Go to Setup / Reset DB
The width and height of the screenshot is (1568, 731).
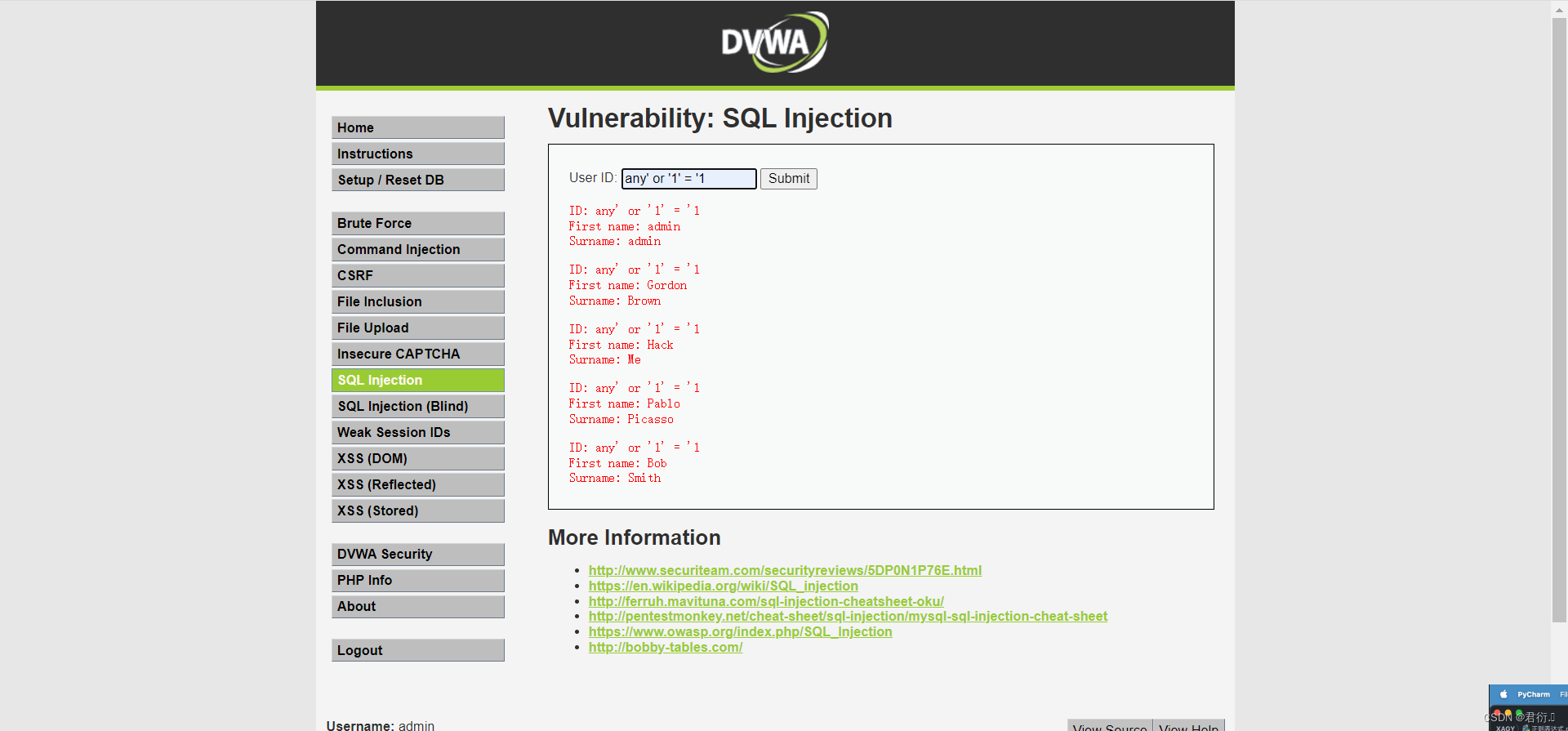pyautogui.click(x=417, y=180)
